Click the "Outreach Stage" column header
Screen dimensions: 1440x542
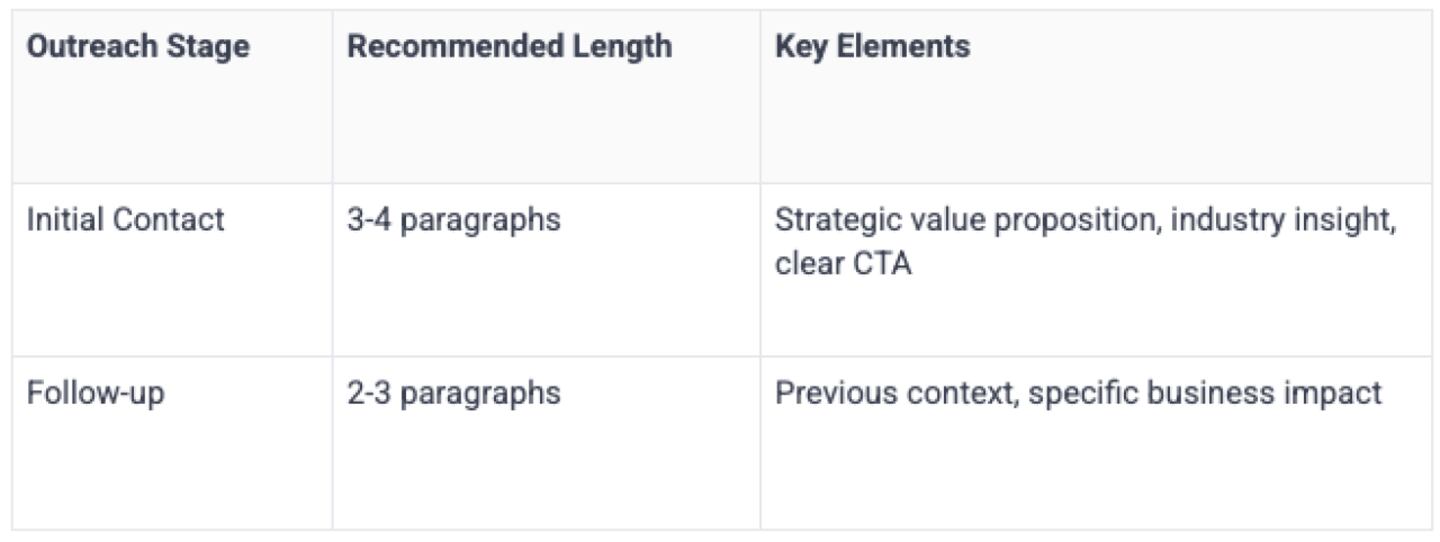pyautogui.click(x=138, y=47)
